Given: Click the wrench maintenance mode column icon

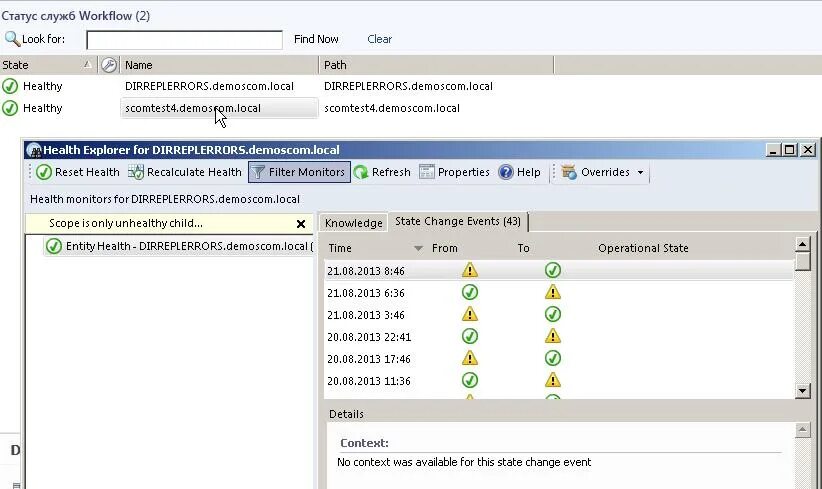Looking at the screenshot, I should (x=109, y=65).
